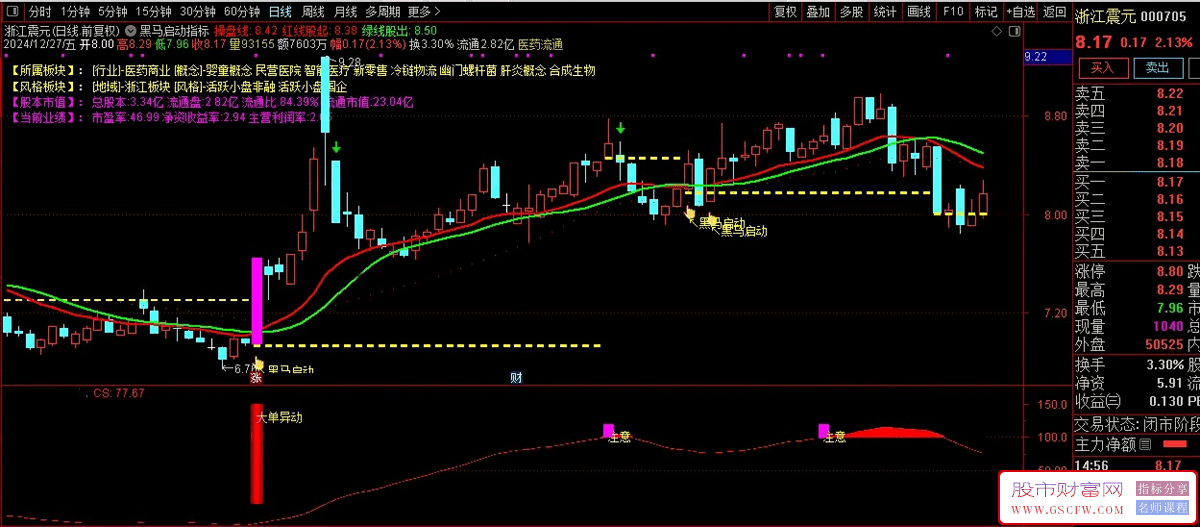Click the 冷链物流 concept link

coord(412,71)
